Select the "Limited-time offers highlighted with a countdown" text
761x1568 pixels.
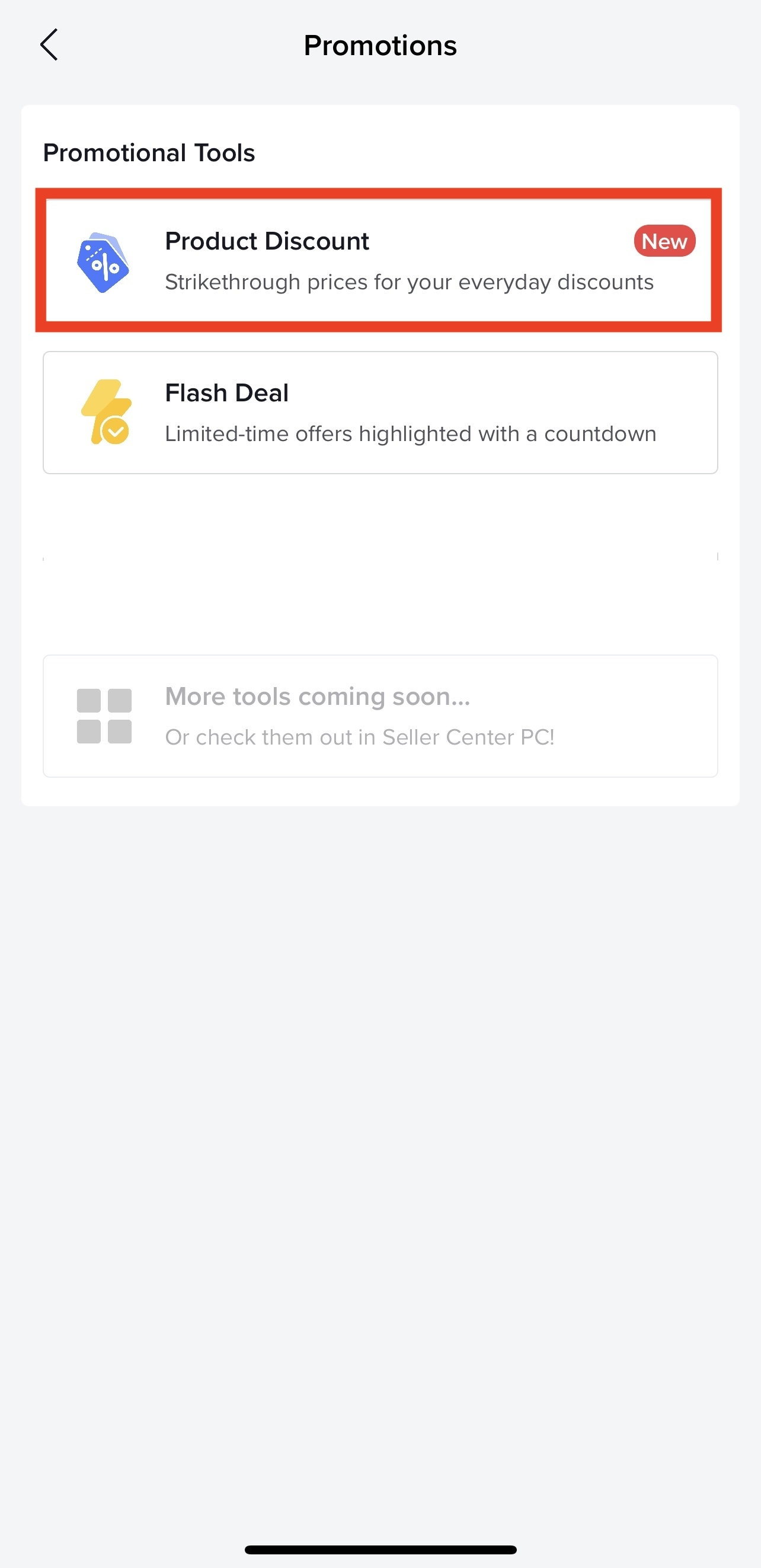(410, 434)
